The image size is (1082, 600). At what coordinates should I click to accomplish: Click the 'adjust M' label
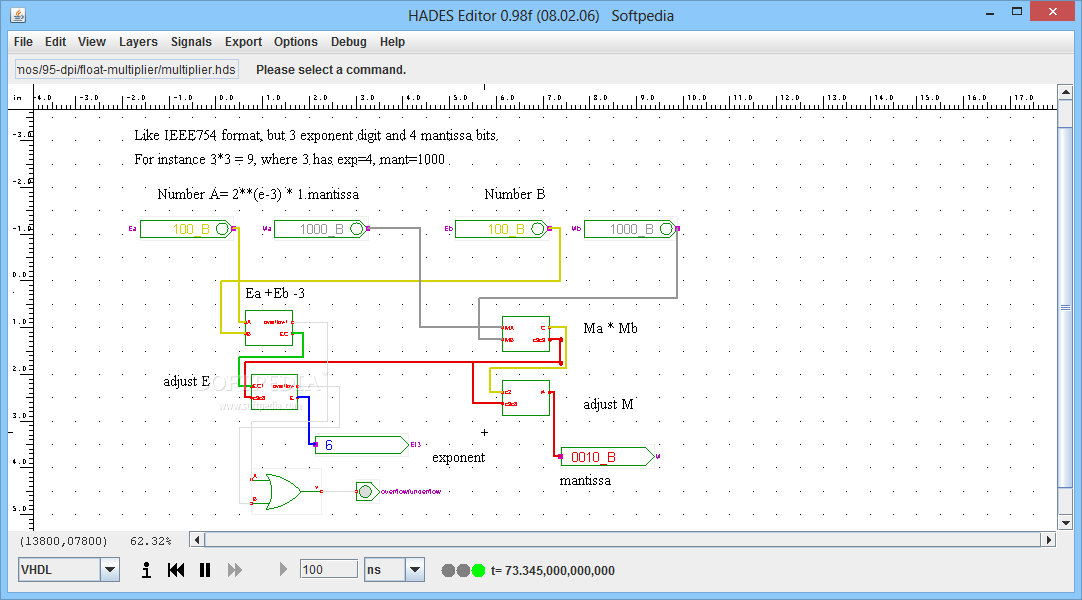608,404
